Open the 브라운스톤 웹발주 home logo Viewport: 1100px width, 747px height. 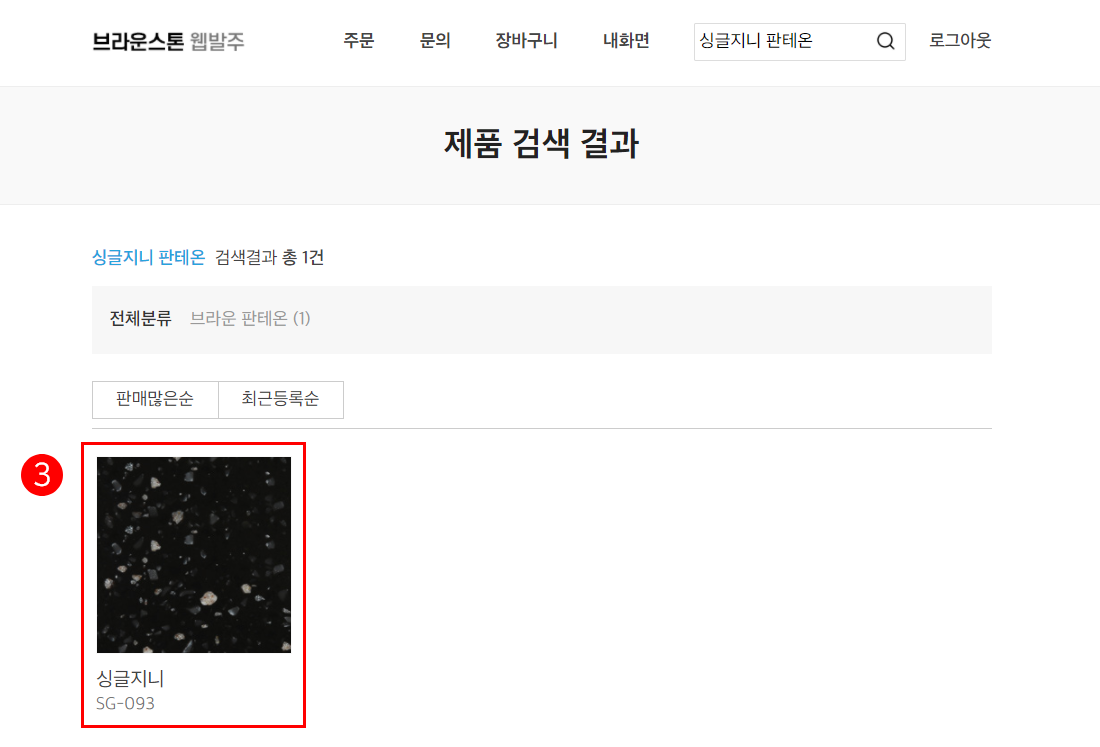[168, 41]
